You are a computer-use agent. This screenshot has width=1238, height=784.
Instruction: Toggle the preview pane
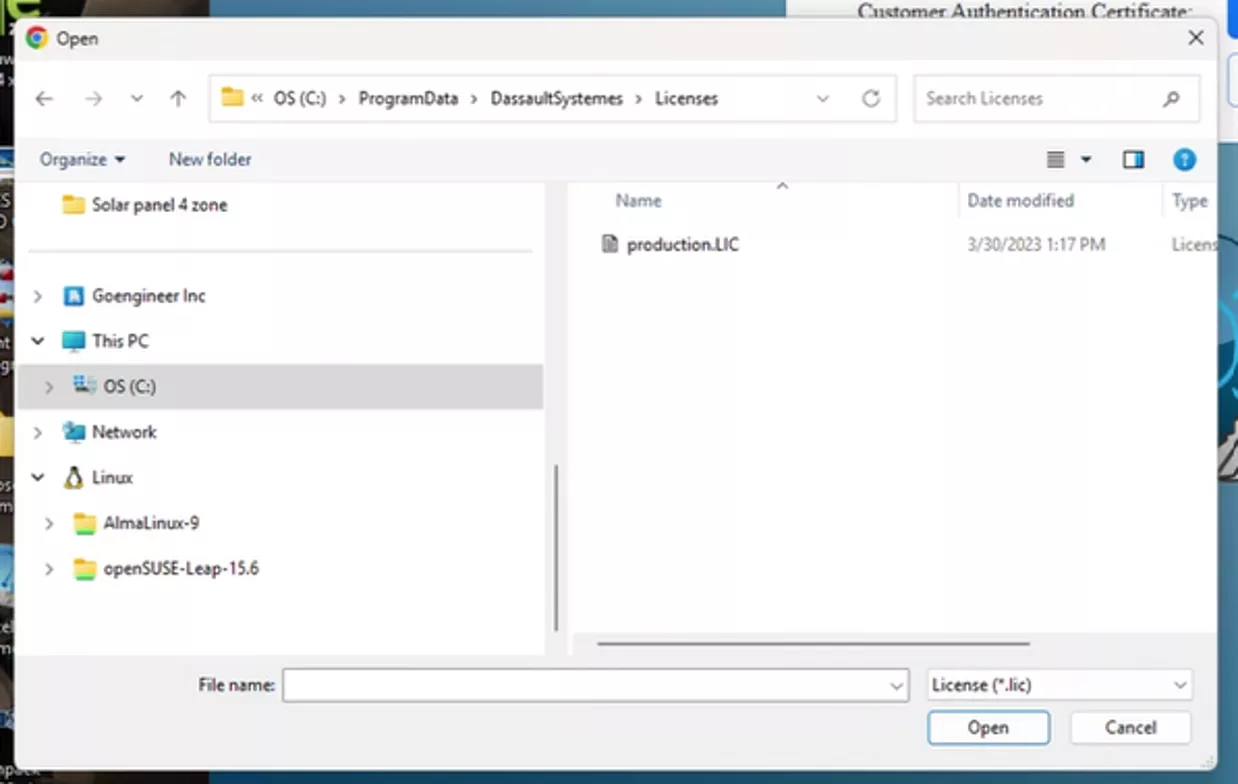1133,160
